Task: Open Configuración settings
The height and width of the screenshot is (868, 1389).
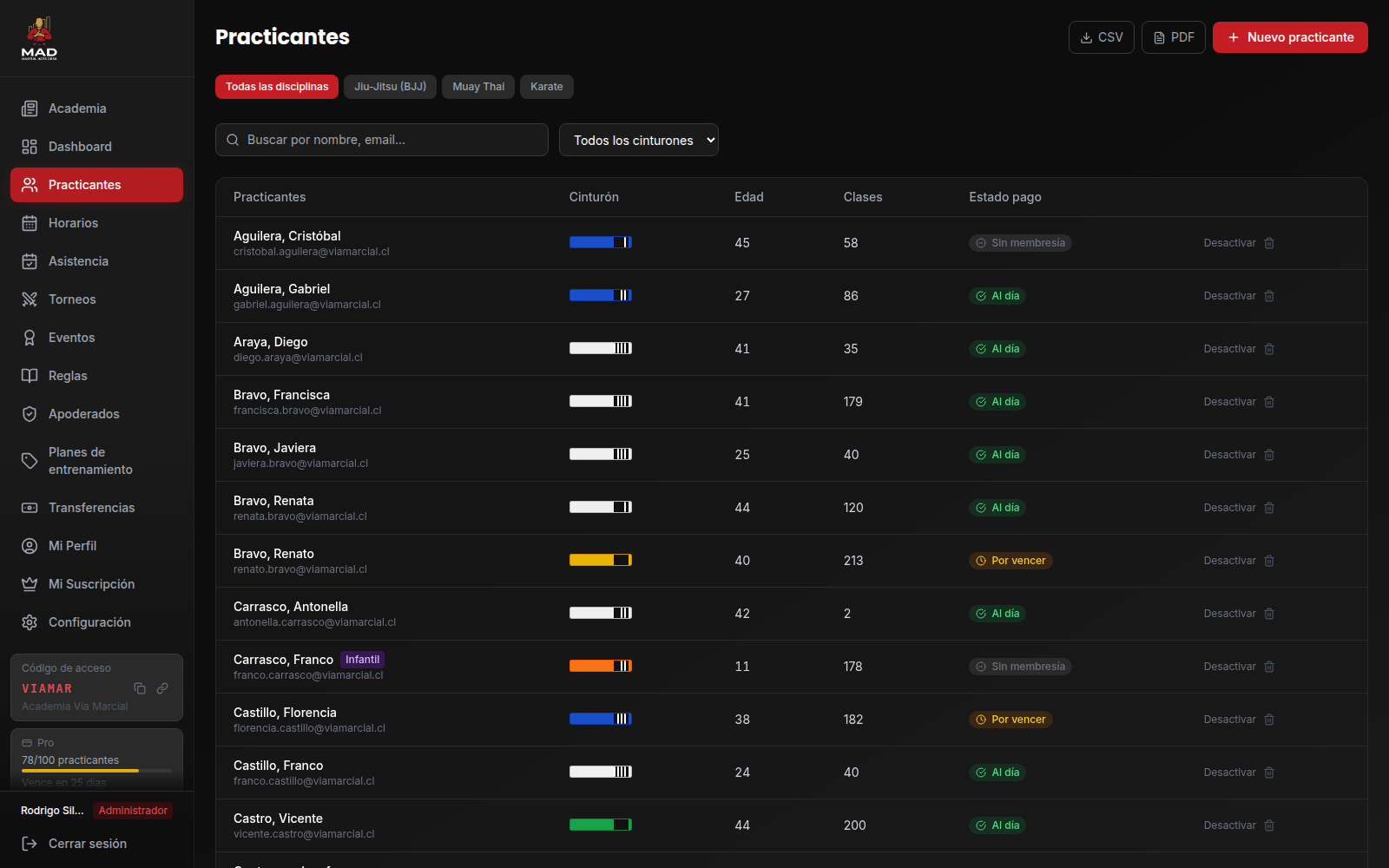Action: click(x=96, y=622)
